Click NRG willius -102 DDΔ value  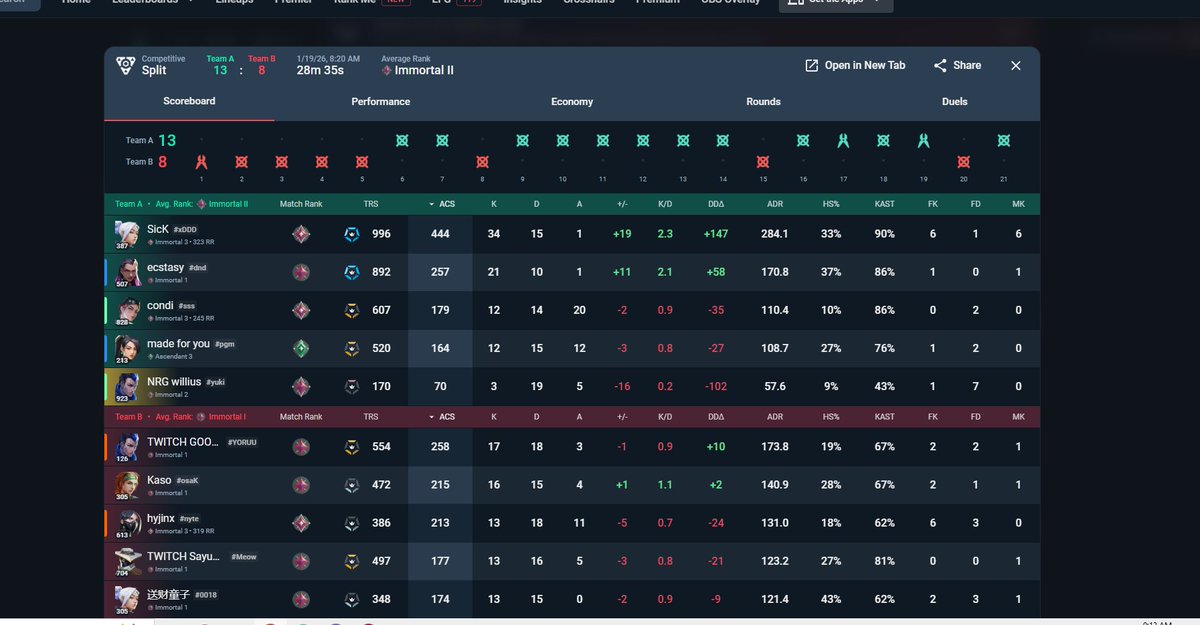tap(715, 386)
